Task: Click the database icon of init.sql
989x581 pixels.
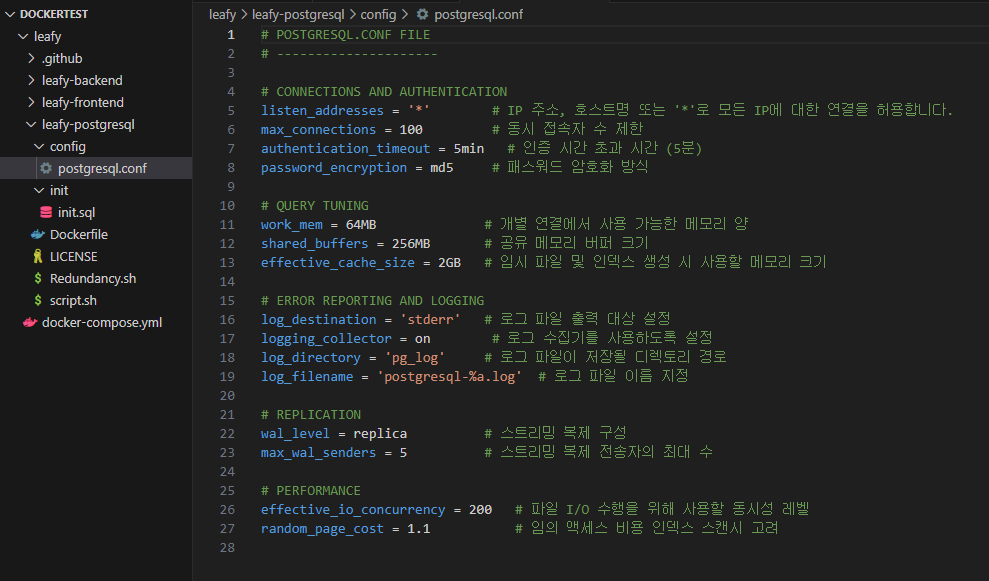Action: [x=46, y=213]
